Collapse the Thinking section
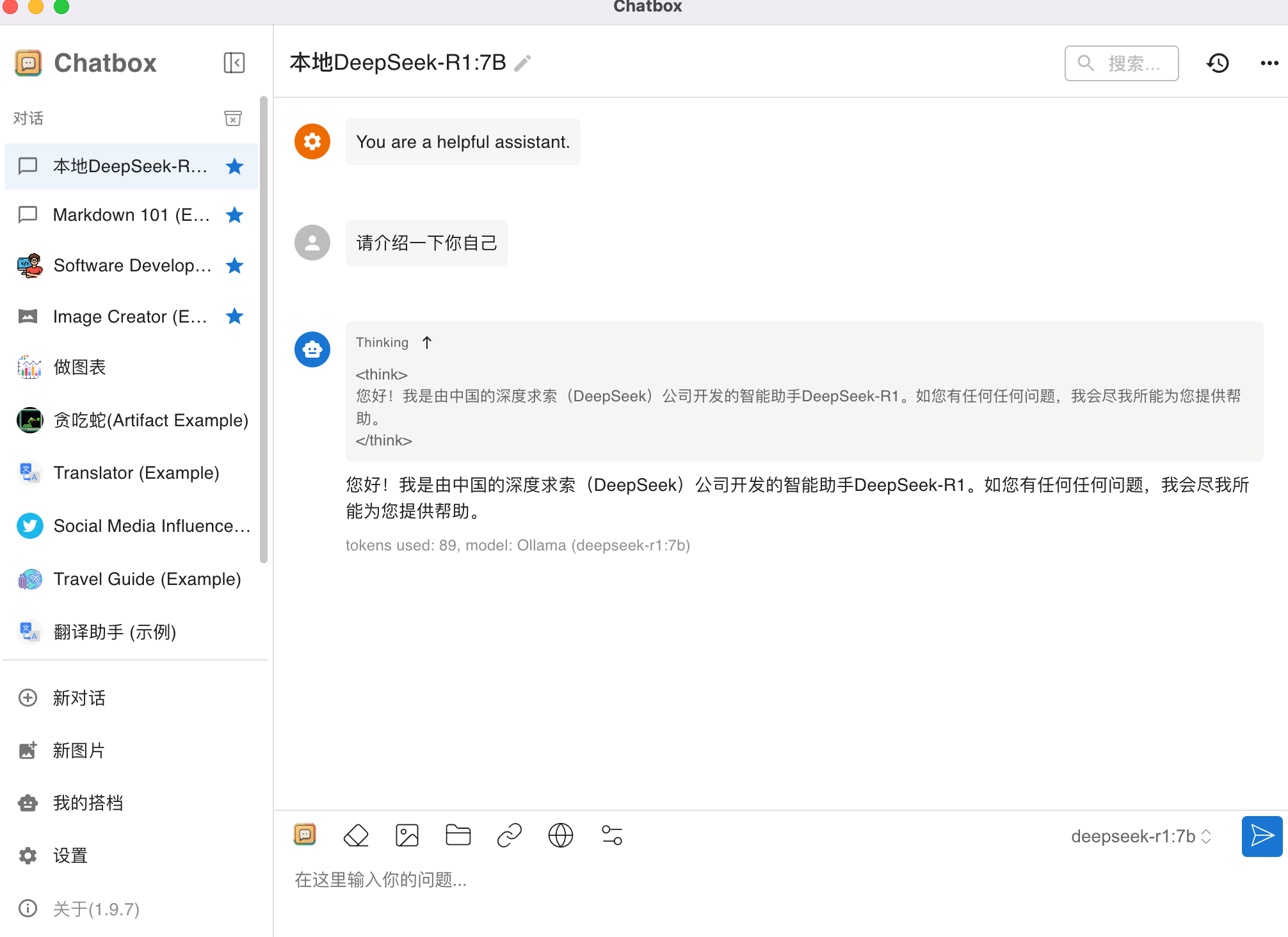Viewport: 1288px width, 937px height. click(427, 342)
